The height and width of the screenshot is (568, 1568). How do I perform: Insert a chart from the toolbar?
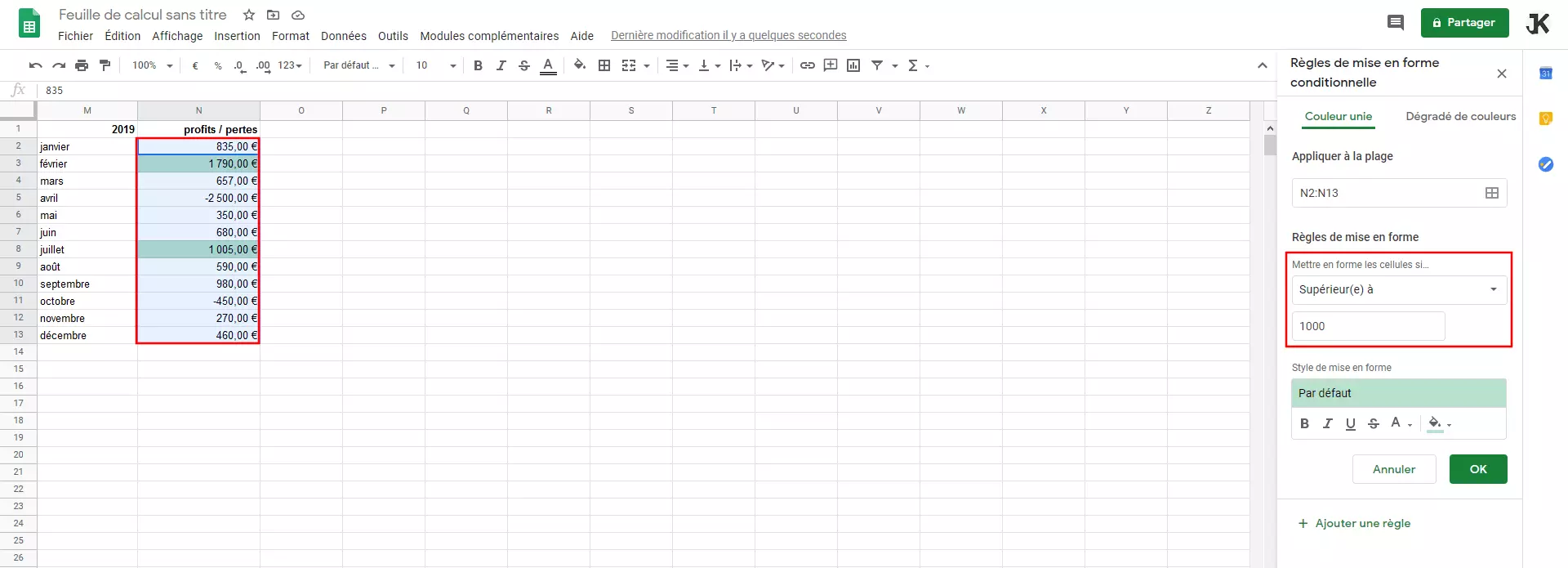coord(853,65)
